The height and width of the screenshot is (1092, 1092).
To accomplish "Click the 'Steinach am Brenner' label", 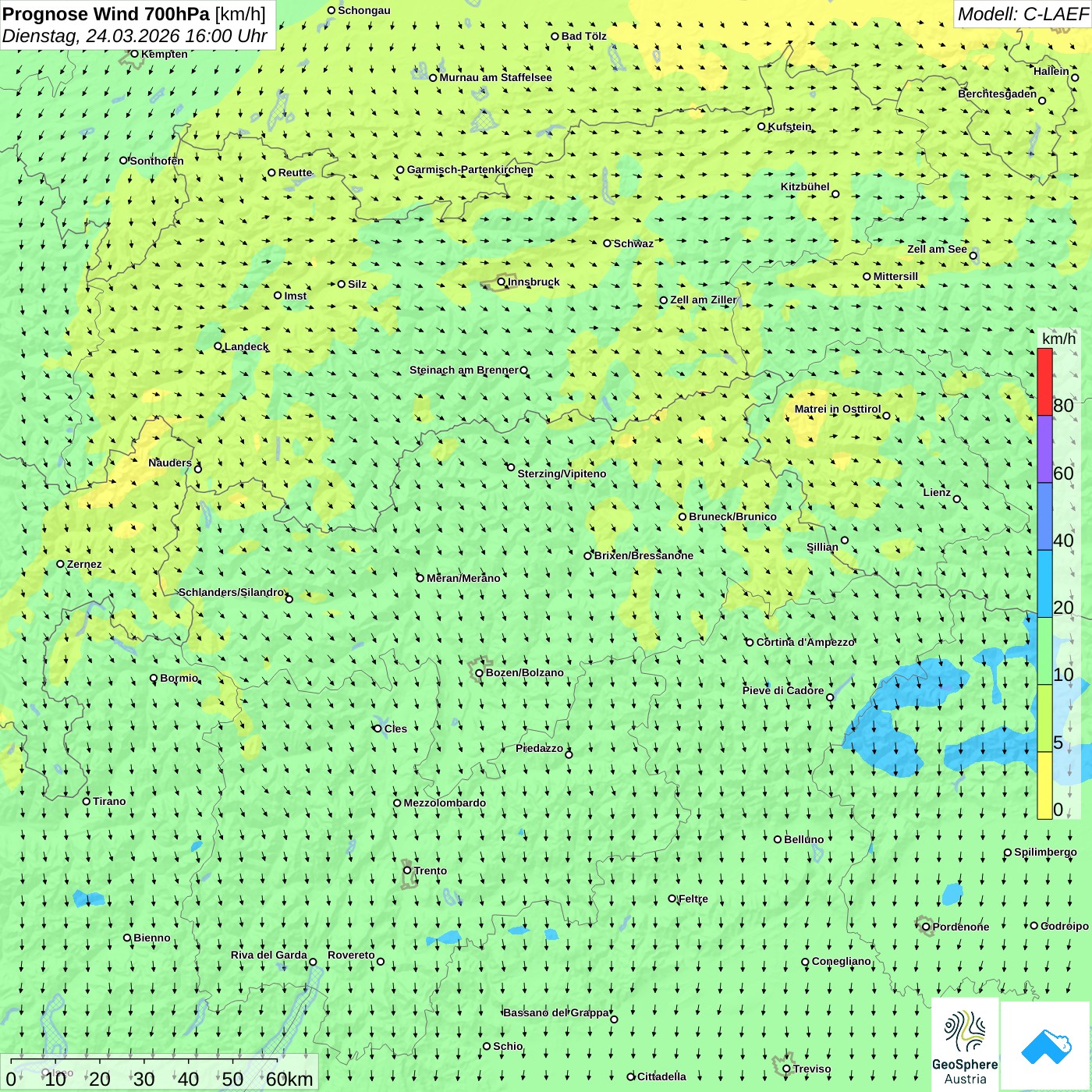I will (x=463, y=370).
